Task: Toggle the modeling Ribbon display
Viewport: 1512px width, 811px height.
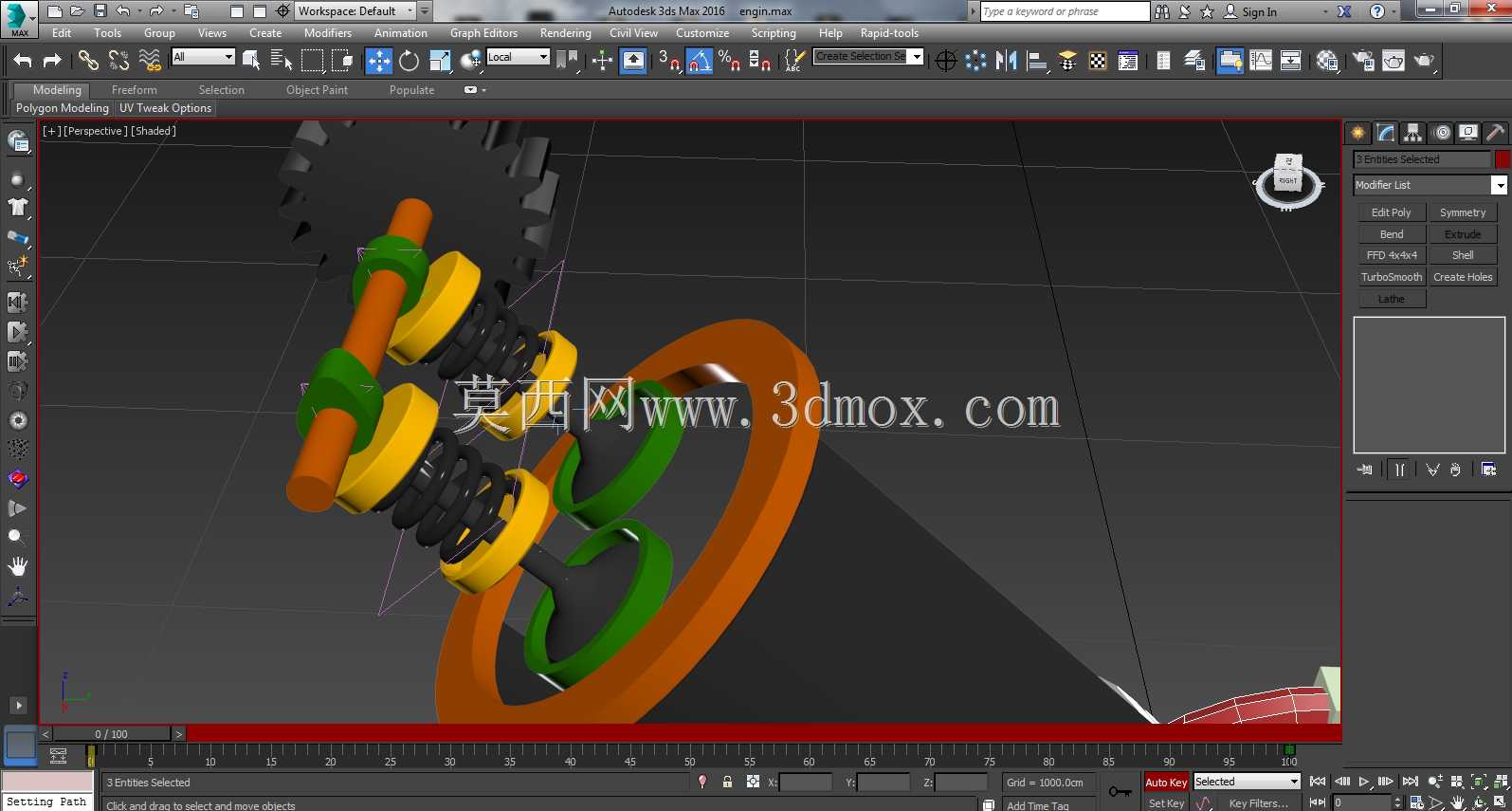Action: 1230,61
